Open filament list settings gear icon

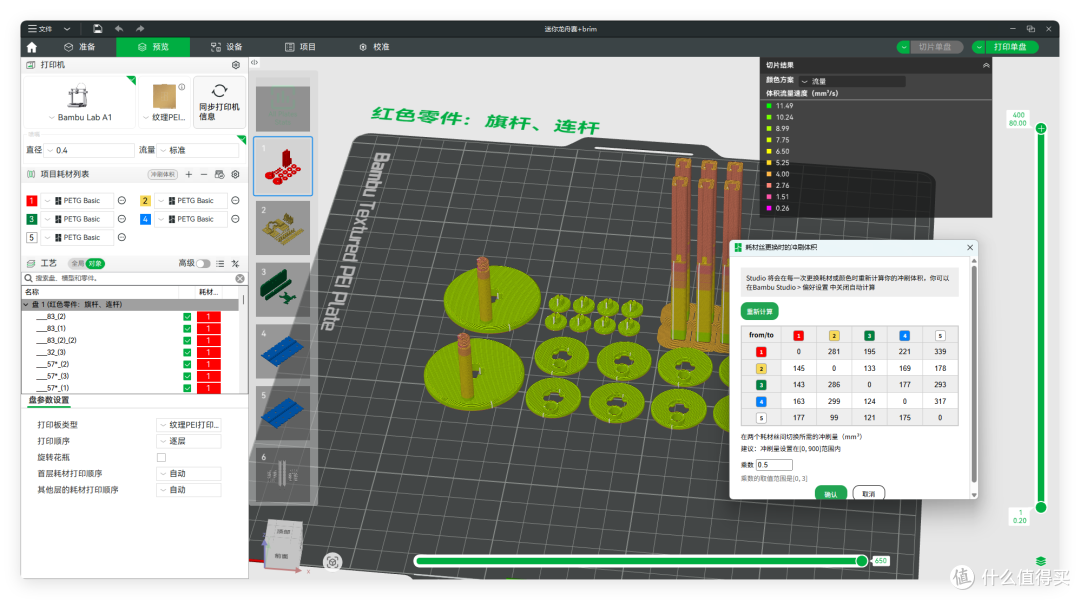[x=236, y=174]
